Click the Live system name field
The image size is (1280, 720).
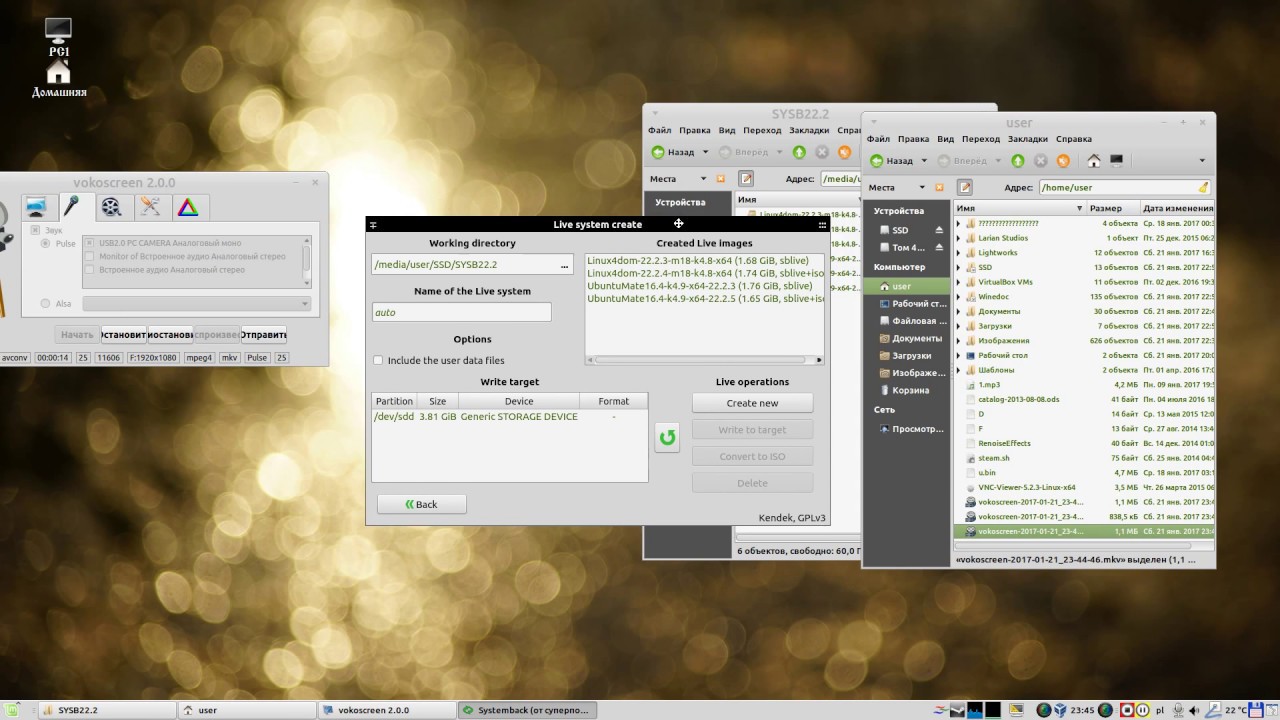tap(461, 312)
